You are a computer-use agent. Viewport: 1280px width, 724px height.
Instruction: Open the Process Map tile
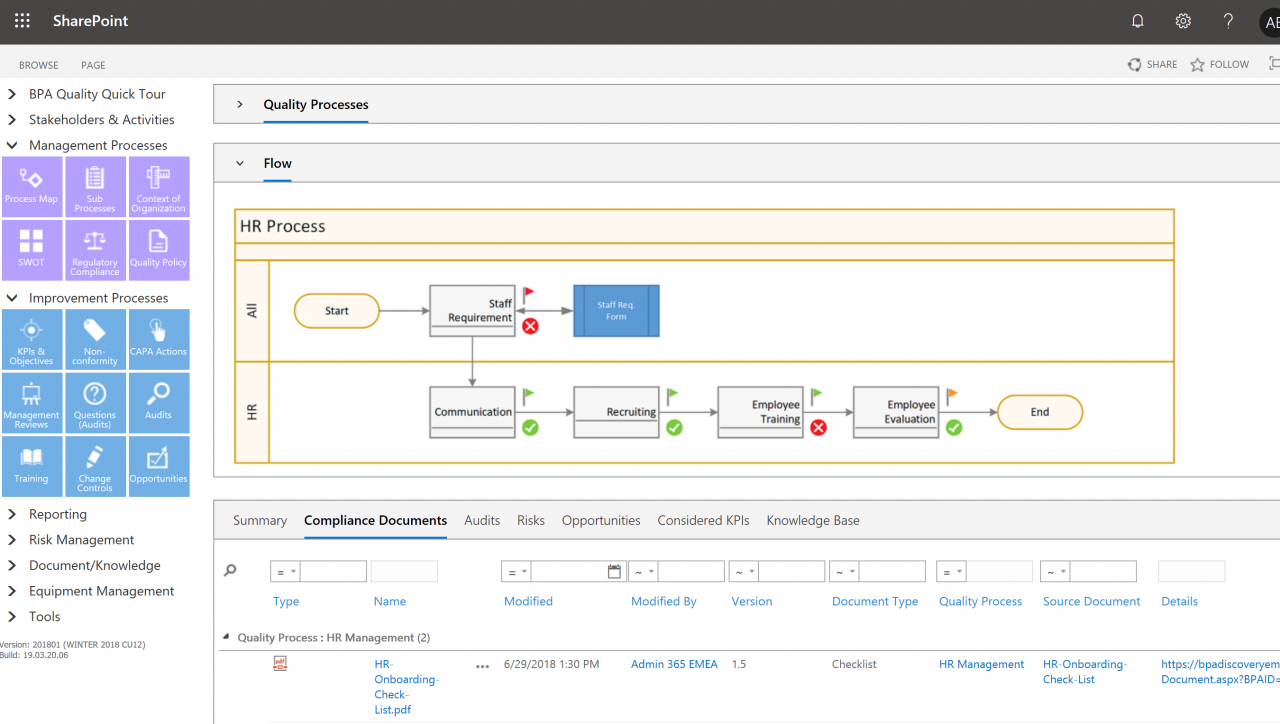tap(32, 187)
